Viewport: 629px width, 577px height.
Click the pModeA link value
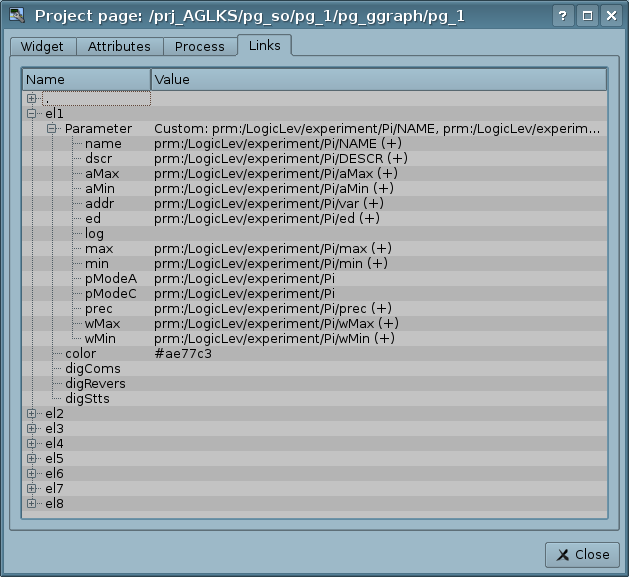pos(244,279)
